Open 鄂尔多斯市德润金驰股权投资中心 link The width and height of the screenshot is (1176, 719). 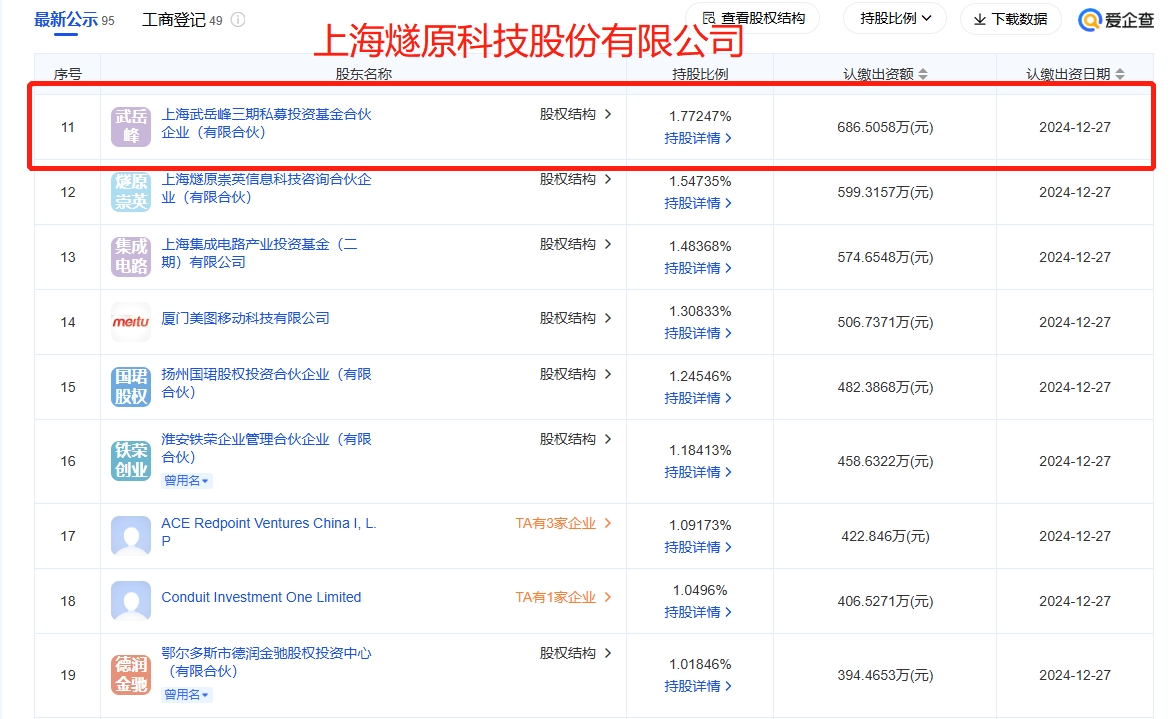[x=266, y=663]
